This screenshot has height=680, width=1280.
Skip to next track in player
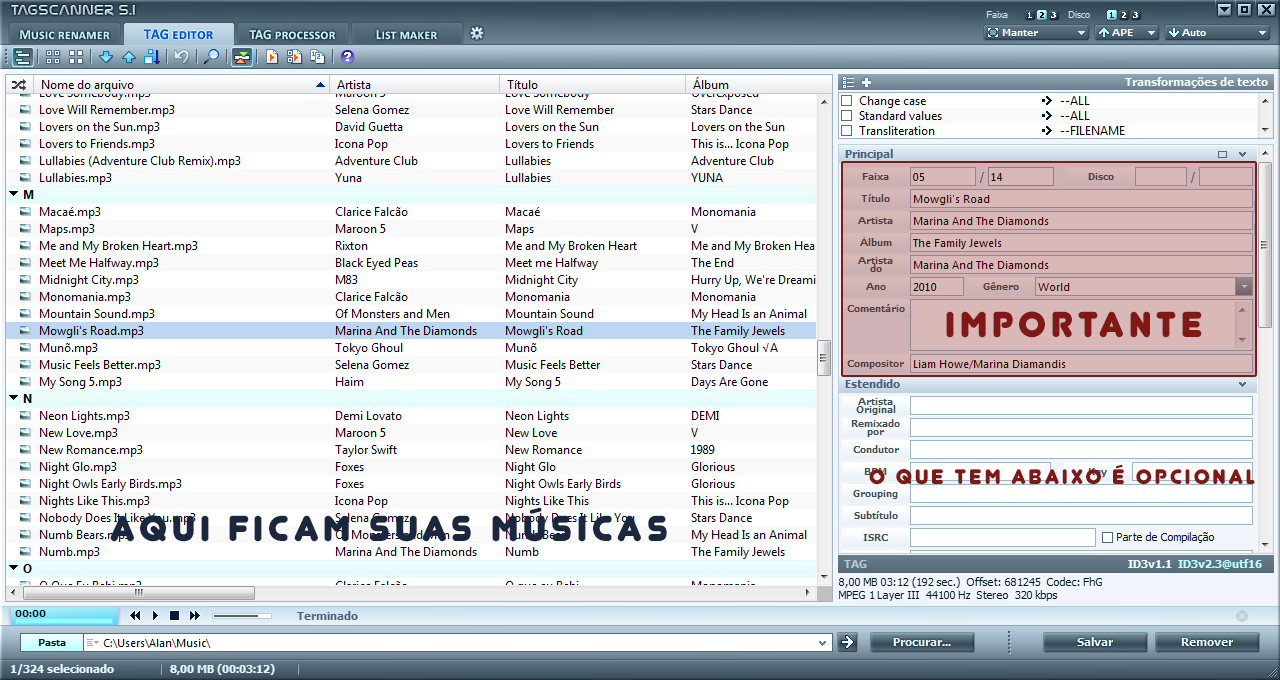[195, 616]
